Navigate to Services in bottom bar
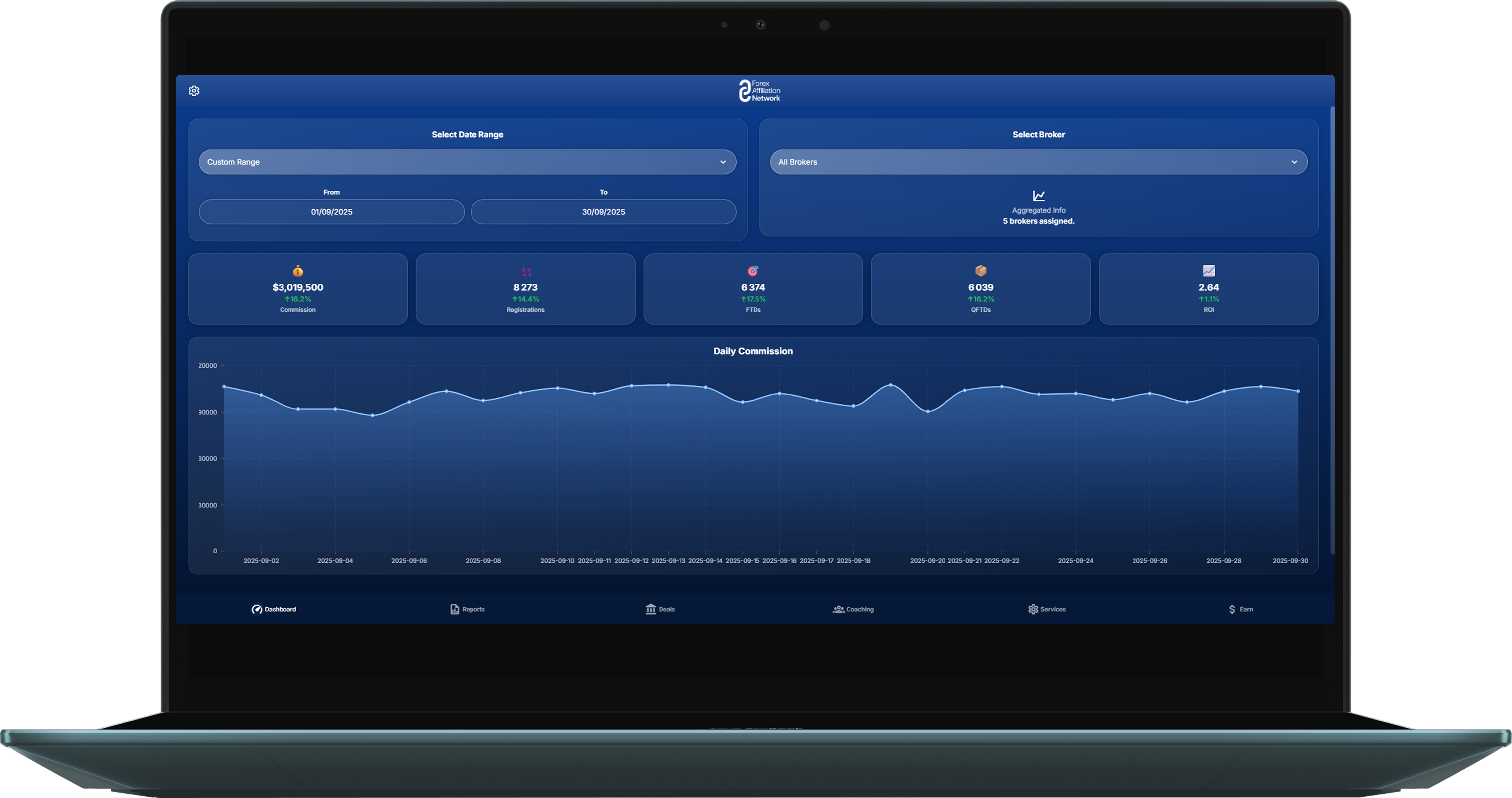The image size is (1512, 798). [1046, 609]
